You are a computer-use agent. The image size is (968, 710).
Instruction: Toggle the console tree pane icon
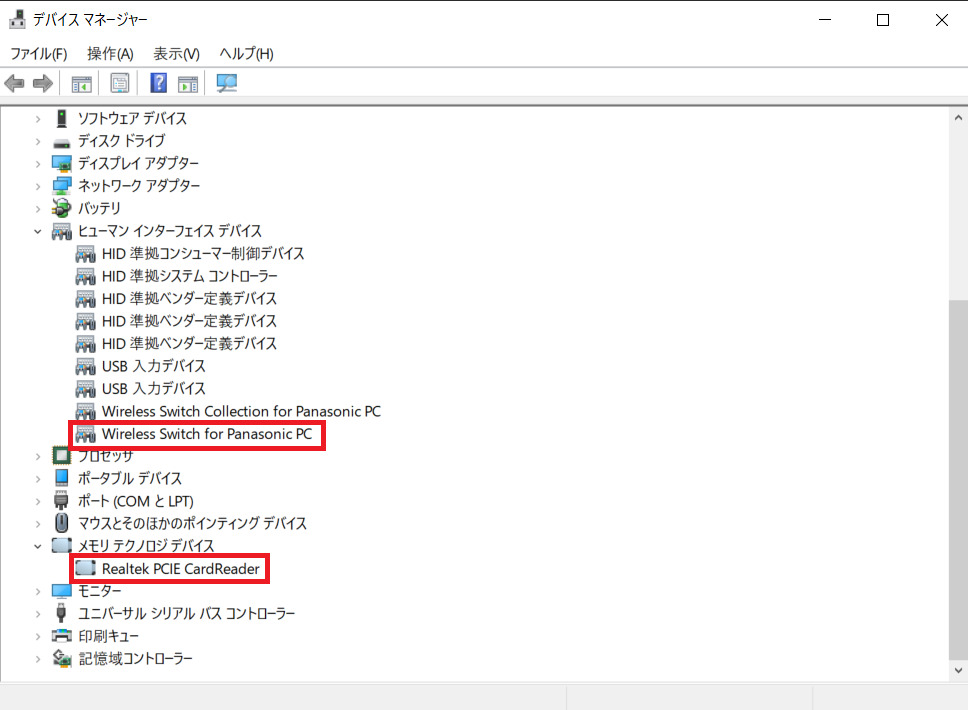81,83
